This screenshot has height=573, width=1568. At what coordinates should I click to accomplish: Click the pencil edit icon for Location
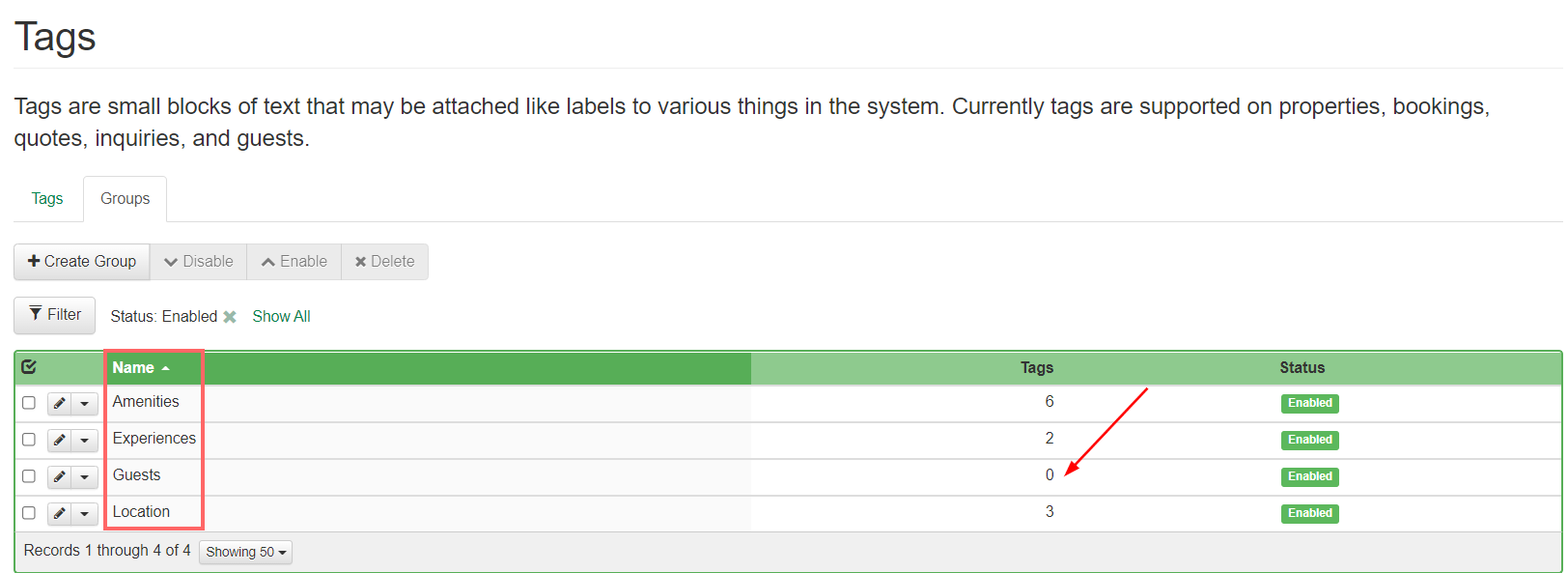(x=60, y=513)
